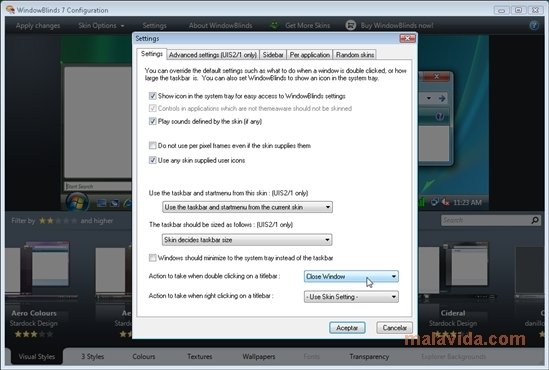
Task: Click Stardock Design under Cideral
Action: [453, 323]
